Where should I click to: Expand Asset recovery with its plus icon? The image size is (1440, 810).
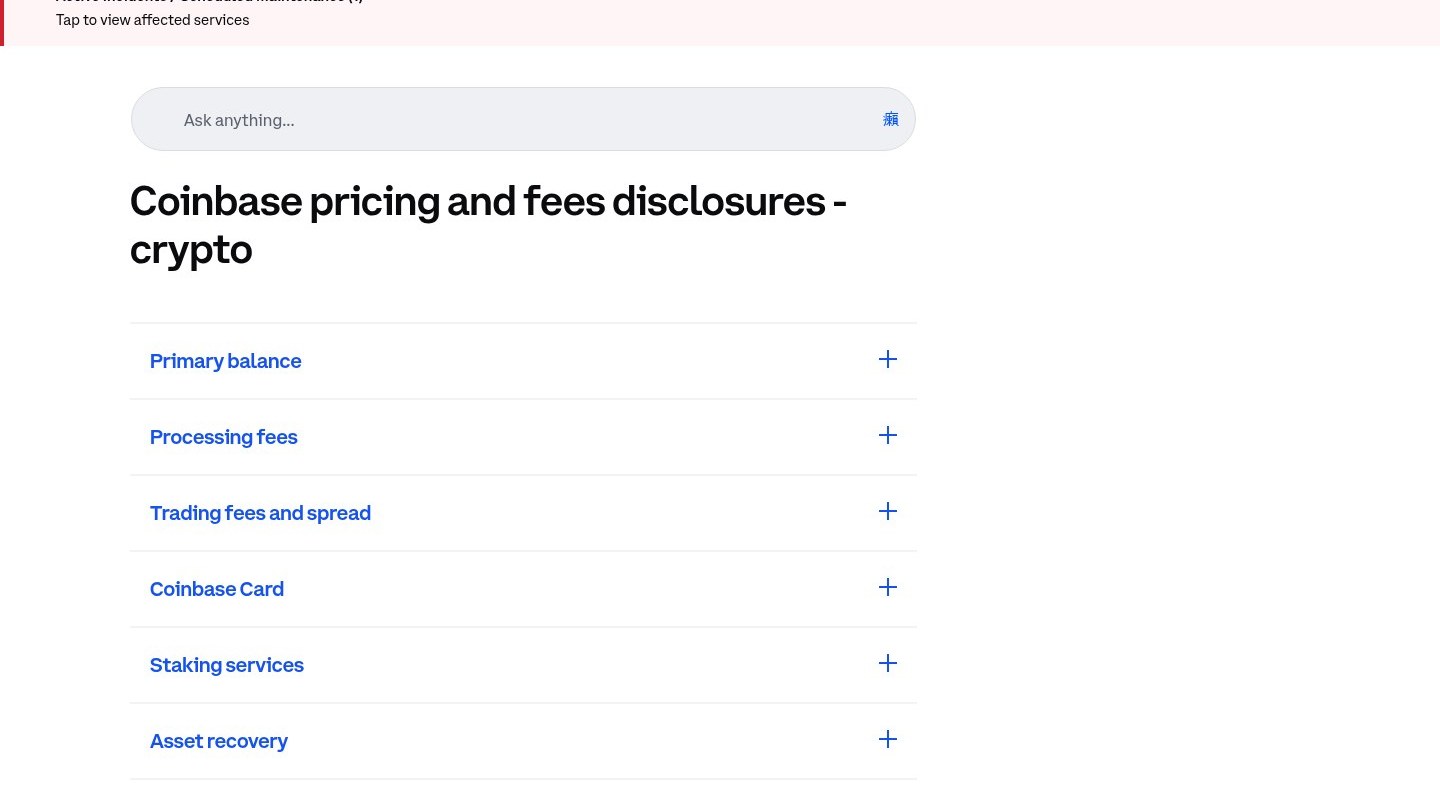887,739
